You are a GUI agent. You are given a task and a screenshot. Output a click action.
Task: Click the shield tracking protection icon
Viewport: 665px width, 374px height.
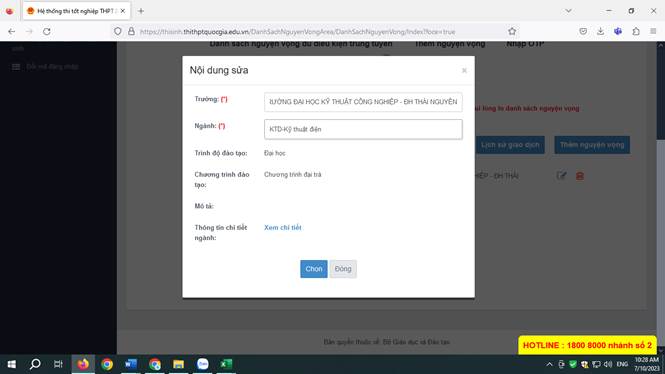pos(118,31)
